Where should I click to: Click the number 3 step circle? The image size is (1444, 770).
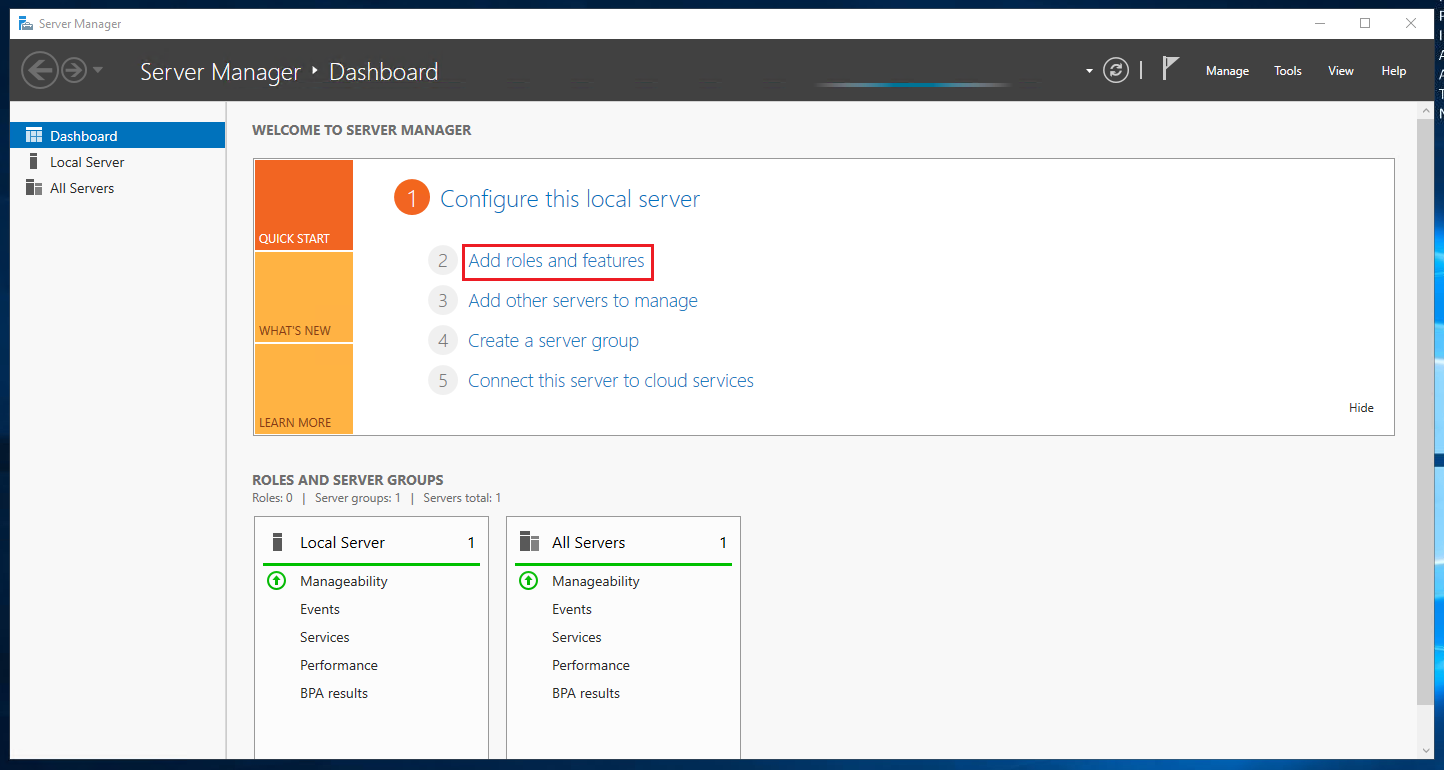tap(443, 301)
